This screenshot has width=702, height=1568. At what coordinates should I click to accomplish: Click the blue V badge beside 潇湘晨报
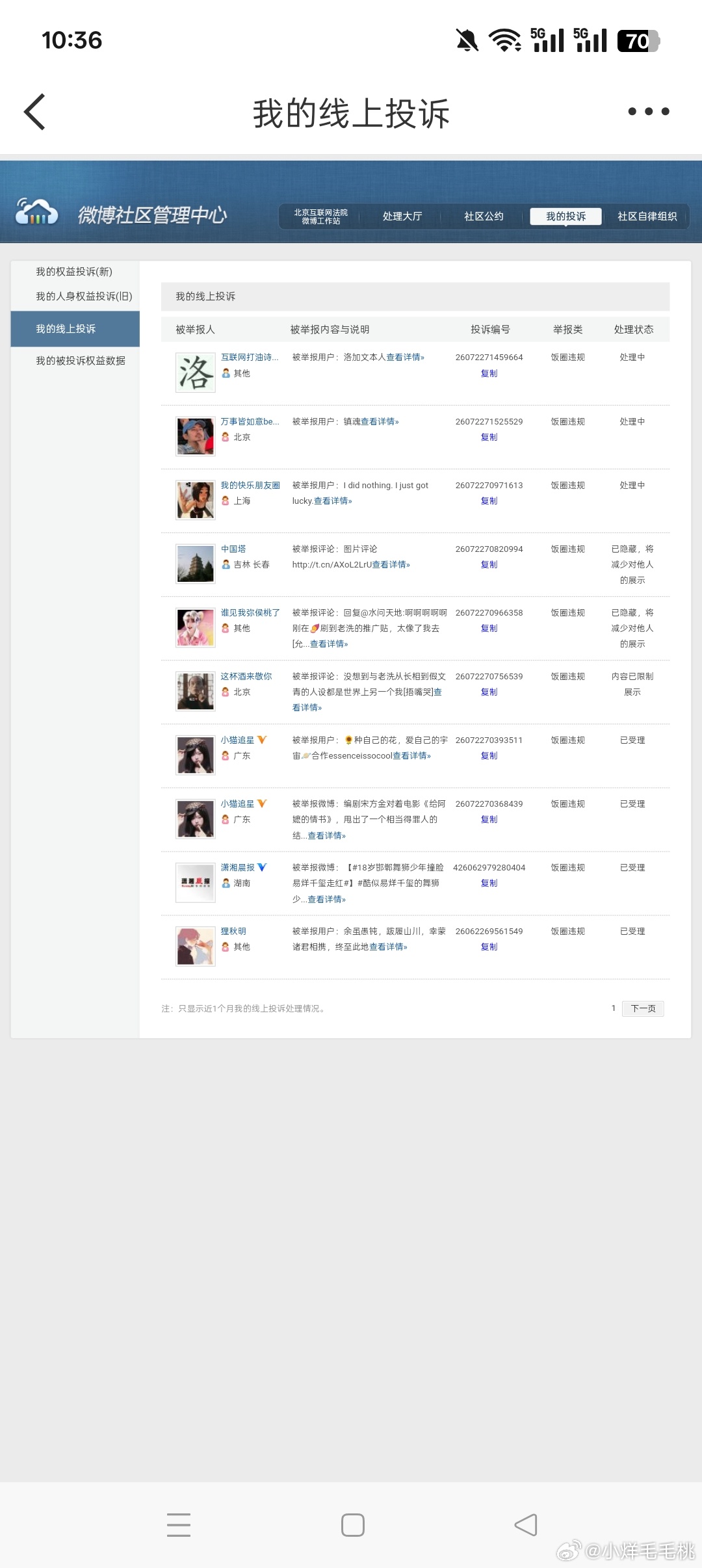262,867
